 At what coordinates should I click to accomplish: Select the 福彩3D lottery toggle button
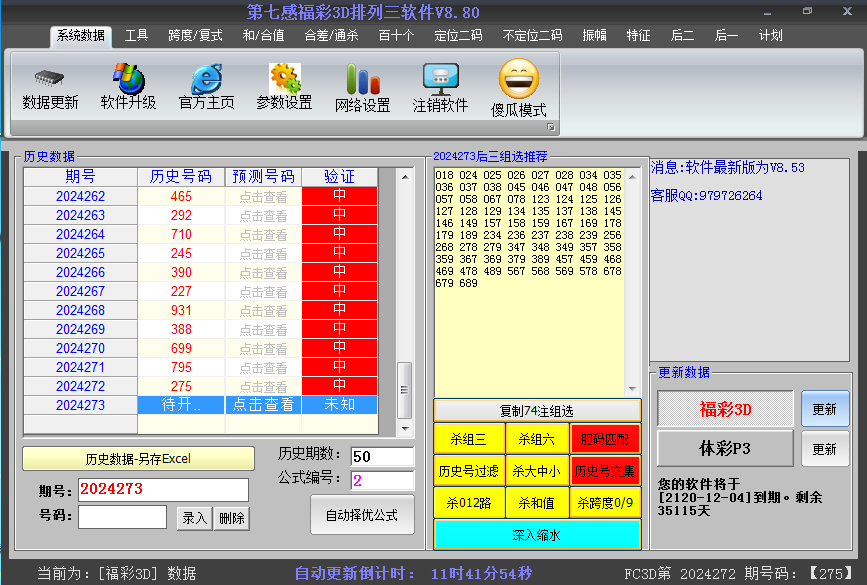coord(725,410)
